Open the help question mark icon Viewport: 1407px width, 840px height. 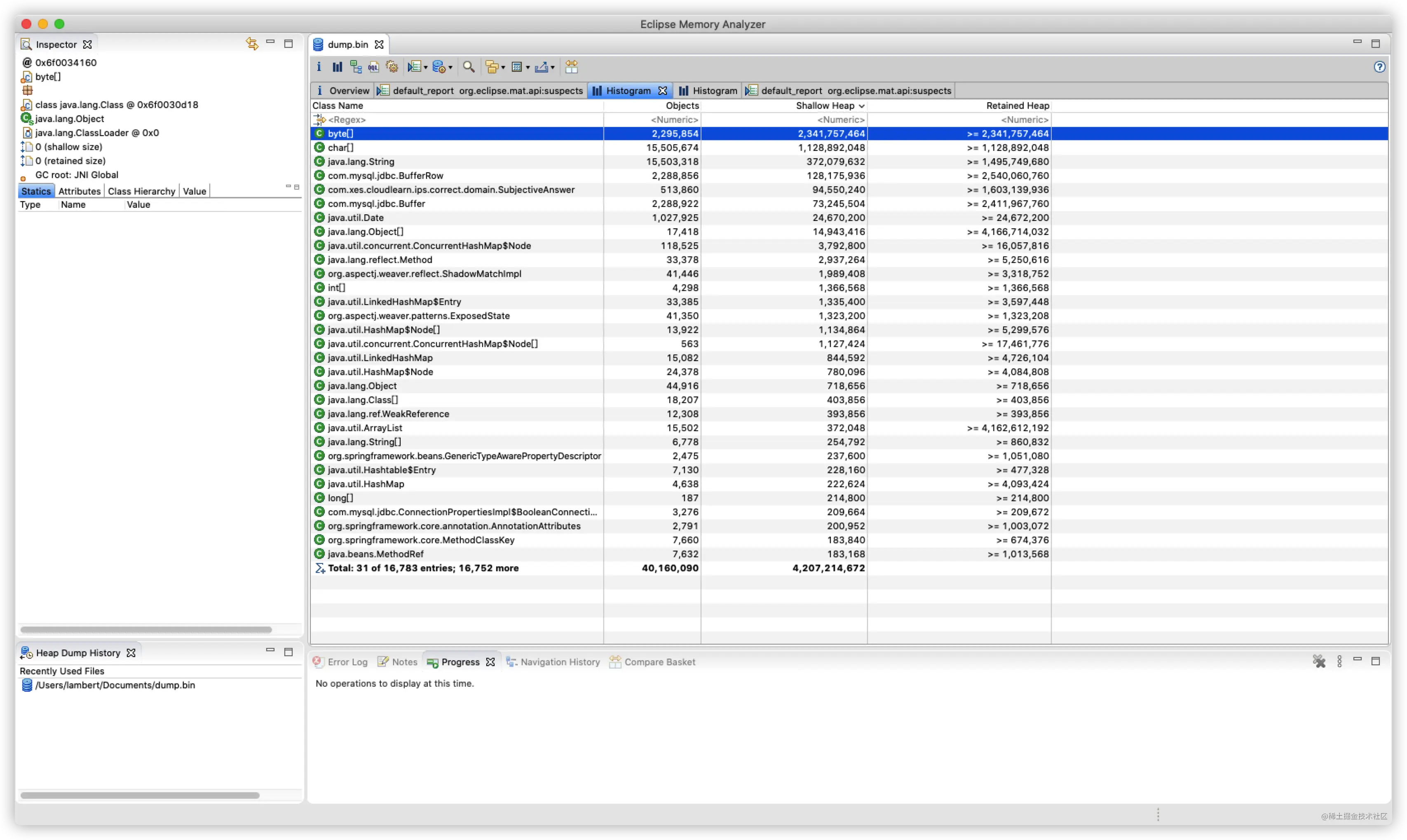point(1380,67)
